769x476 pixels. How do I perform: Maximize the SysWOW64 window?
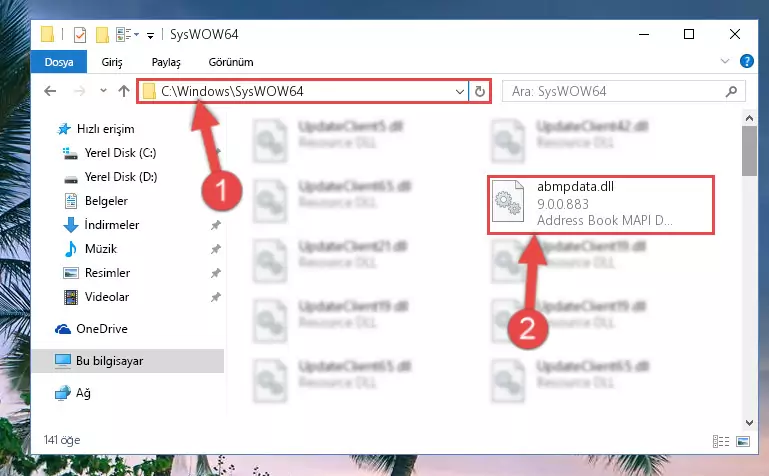tap(689, 34)
